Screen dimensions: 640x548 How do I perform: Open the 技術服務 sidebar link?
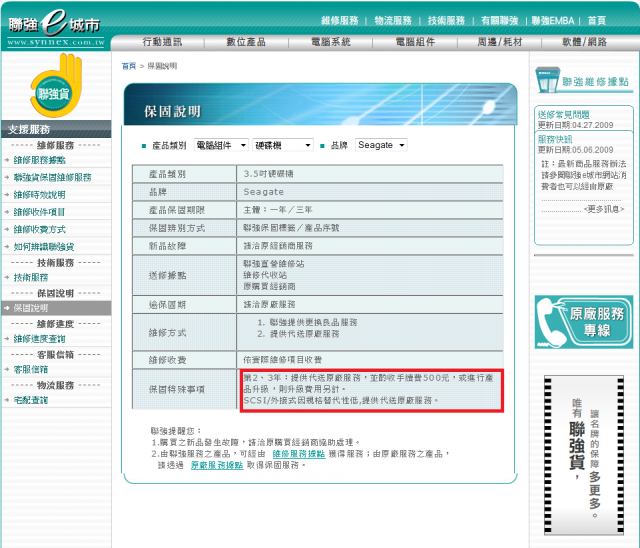[31, 277]
